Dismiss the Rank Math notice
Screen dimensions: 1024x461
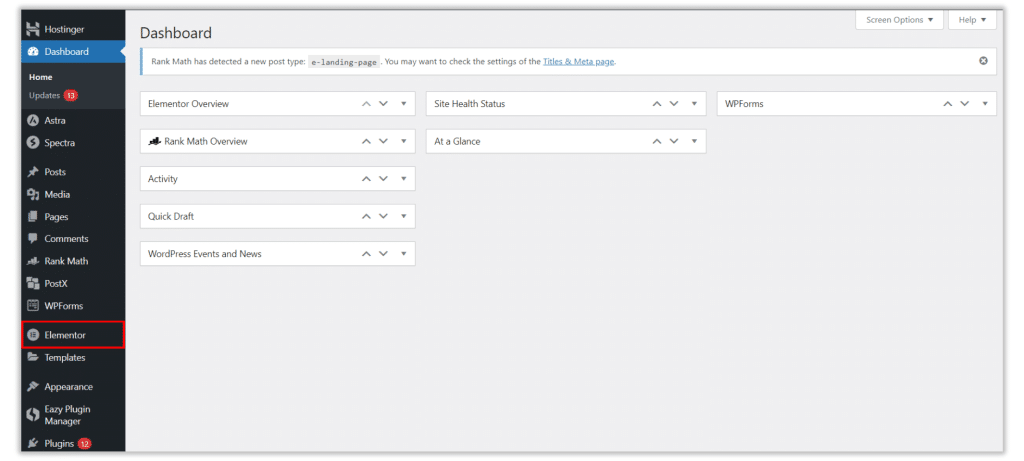tap(984, 61)
